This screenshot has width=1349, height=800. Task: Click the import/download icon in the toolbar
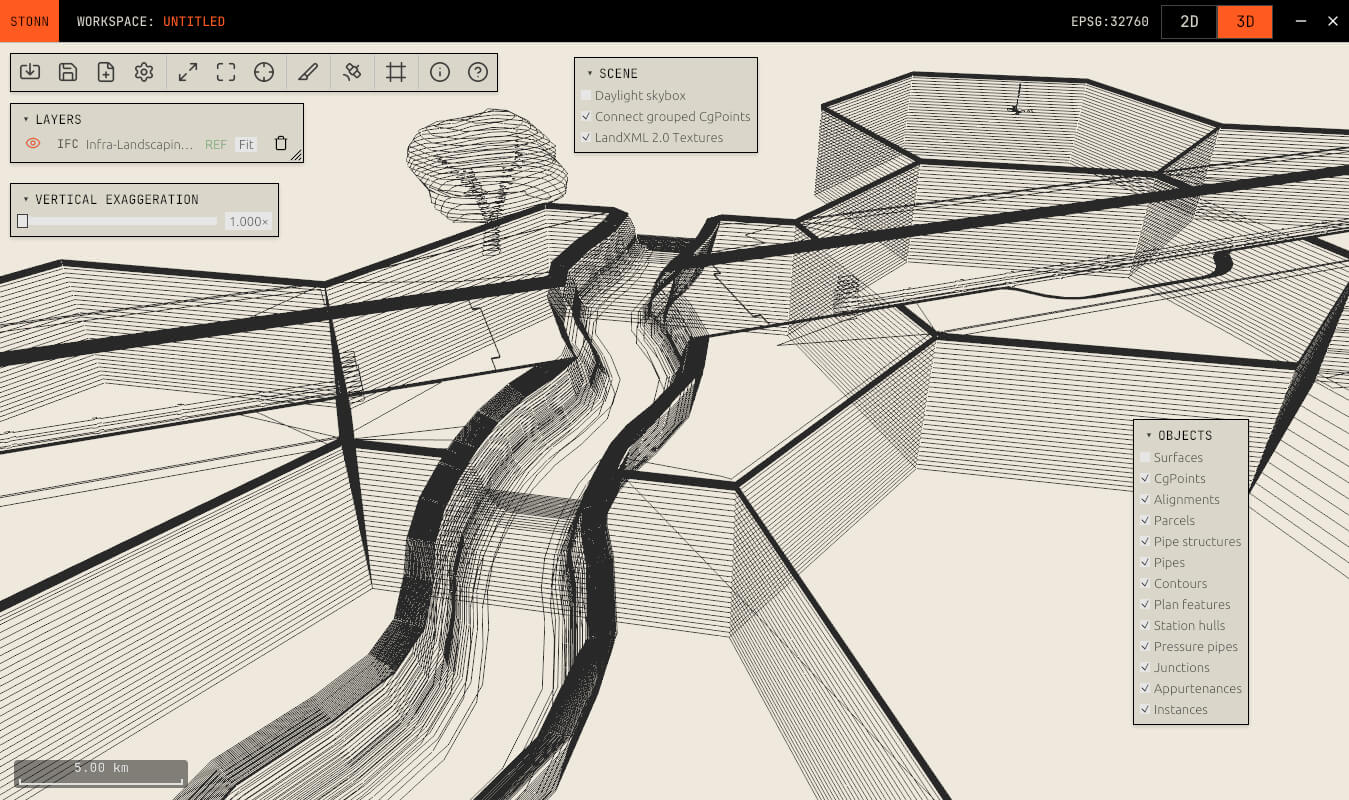click(30, 72)
